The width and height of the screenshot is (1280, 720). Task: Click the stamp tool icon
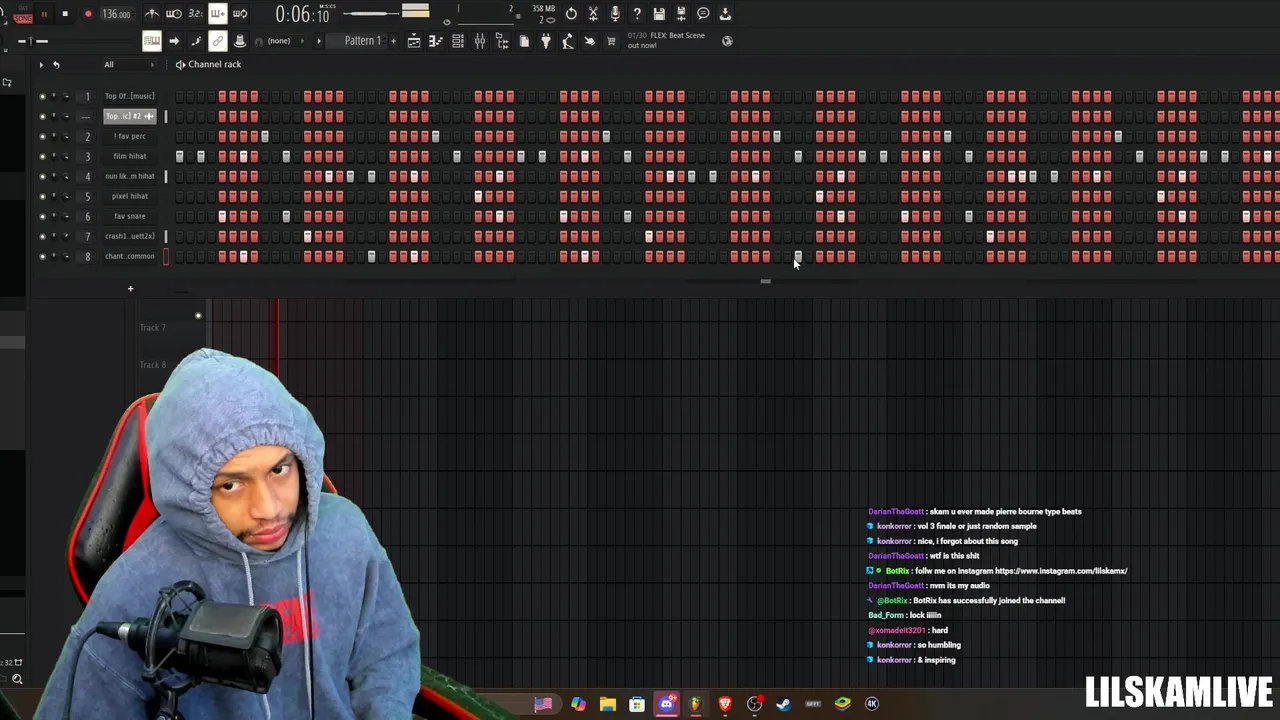pyautogui.click(x=240, y=41)
